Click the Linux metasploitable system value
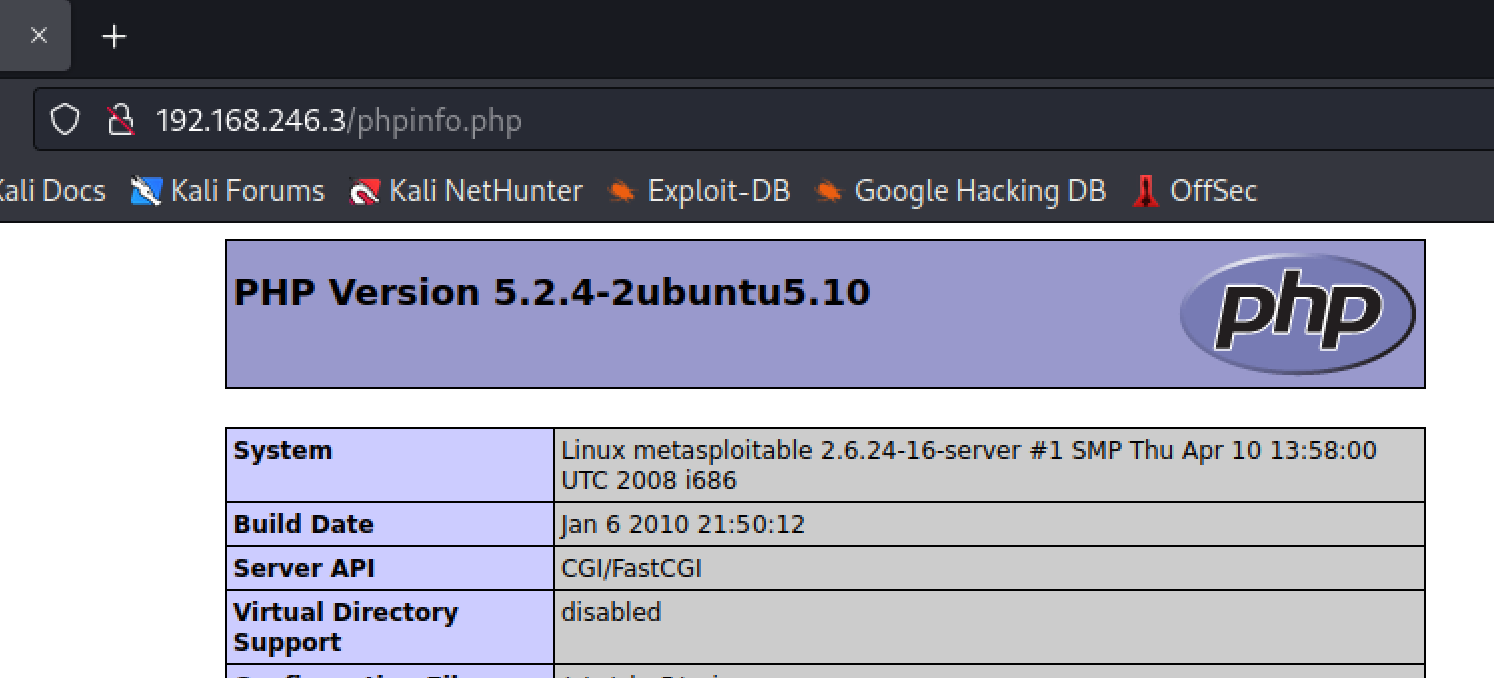This screenshot has height=678, width=1494. pyautogui.click(x=968, y=465)
